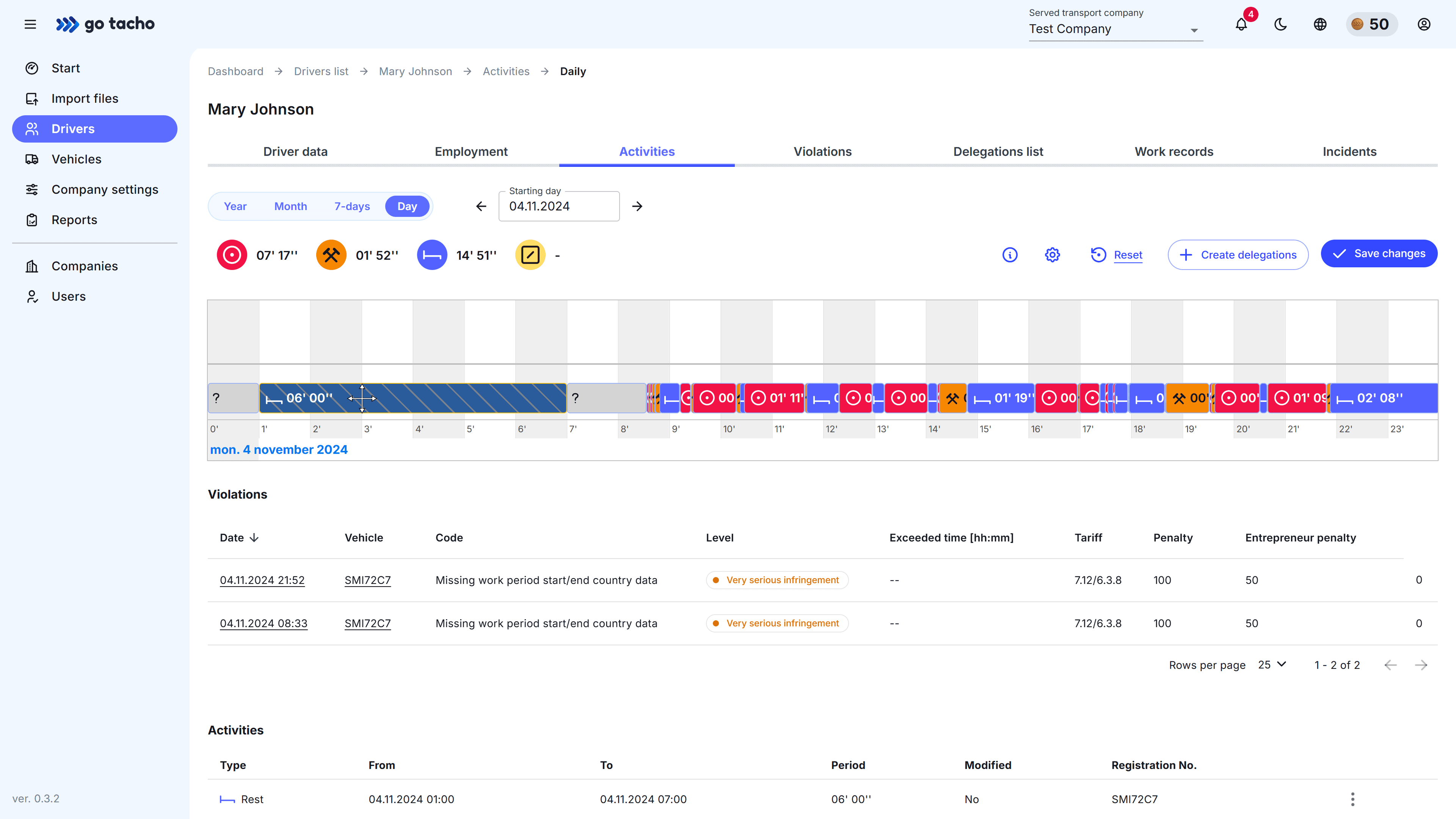The width and height of the screenshot is (1456, 819).
Task: Open Rows per page dropdown
Action: (1272, 665)
